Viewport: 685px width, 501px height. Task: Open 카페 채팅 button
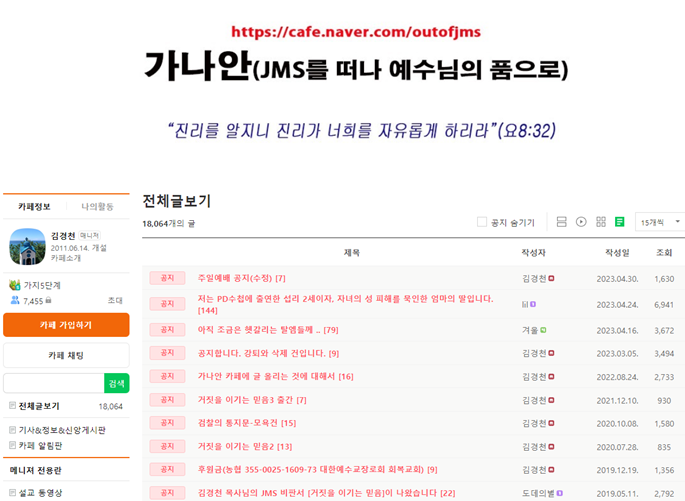[x=66, y=356]
